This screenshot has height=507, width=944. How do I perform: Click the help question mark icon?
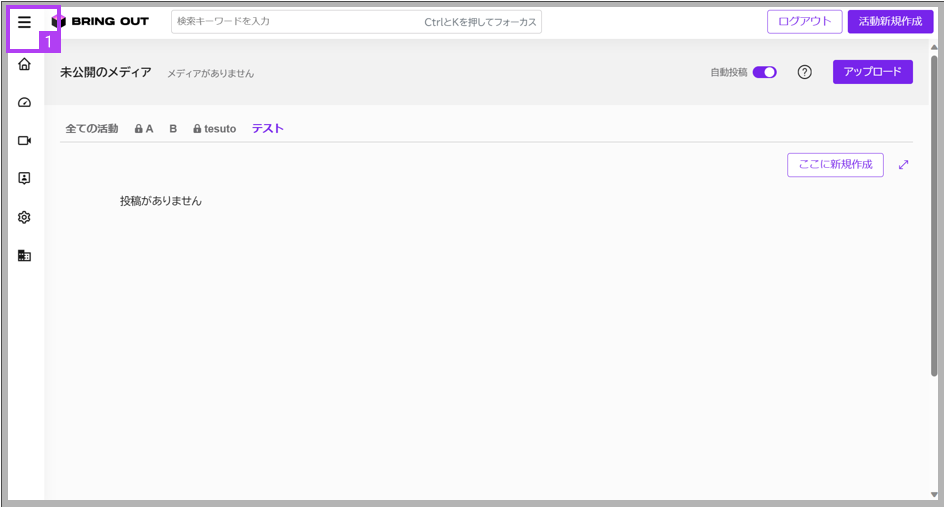(x=804, y=72)
